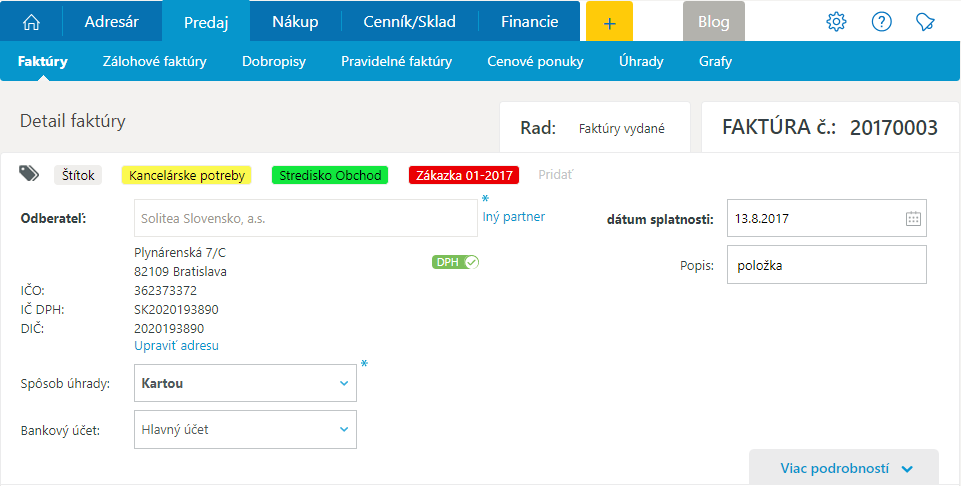This screenshot has height=486, width=961.
Task: Toggle the green DPH switch
Action: coord(456,262)
